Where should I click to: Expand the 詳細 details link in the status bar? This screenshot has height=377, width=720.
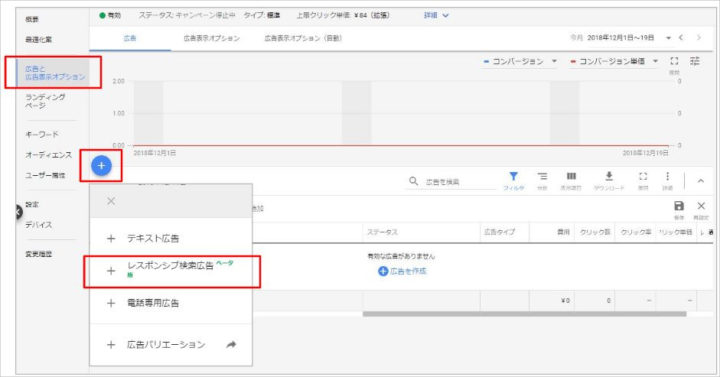tap(436, 15)
